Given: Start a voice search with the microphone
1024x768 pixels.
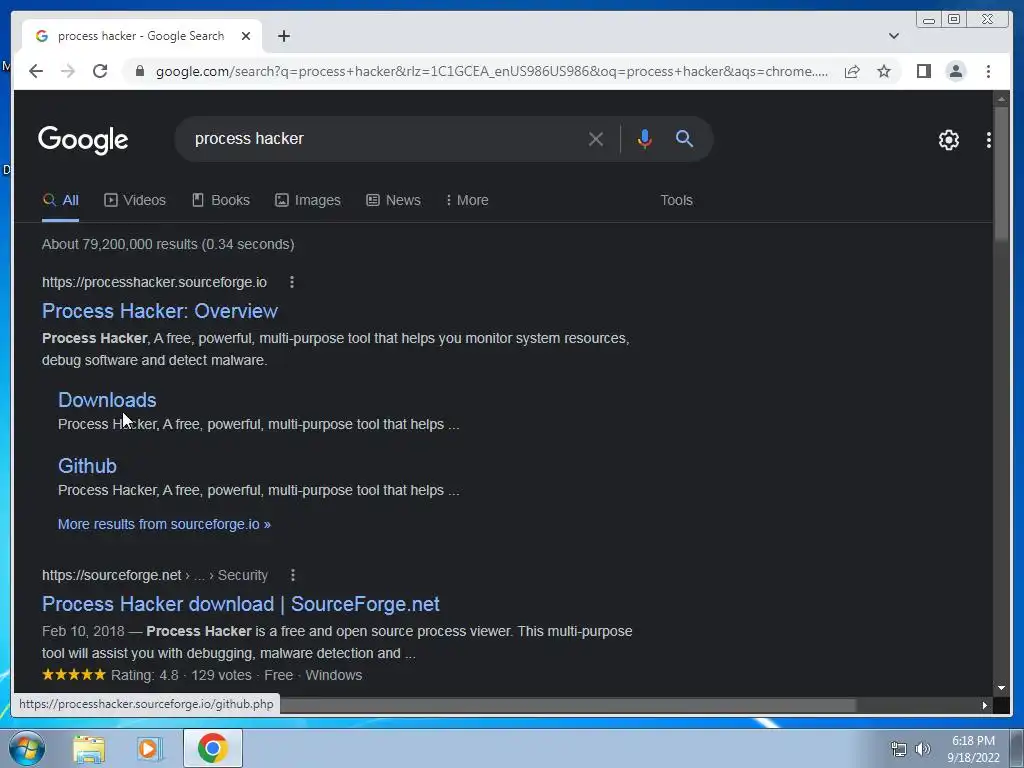Looking at the screenshot, I should tap(645, 139).
